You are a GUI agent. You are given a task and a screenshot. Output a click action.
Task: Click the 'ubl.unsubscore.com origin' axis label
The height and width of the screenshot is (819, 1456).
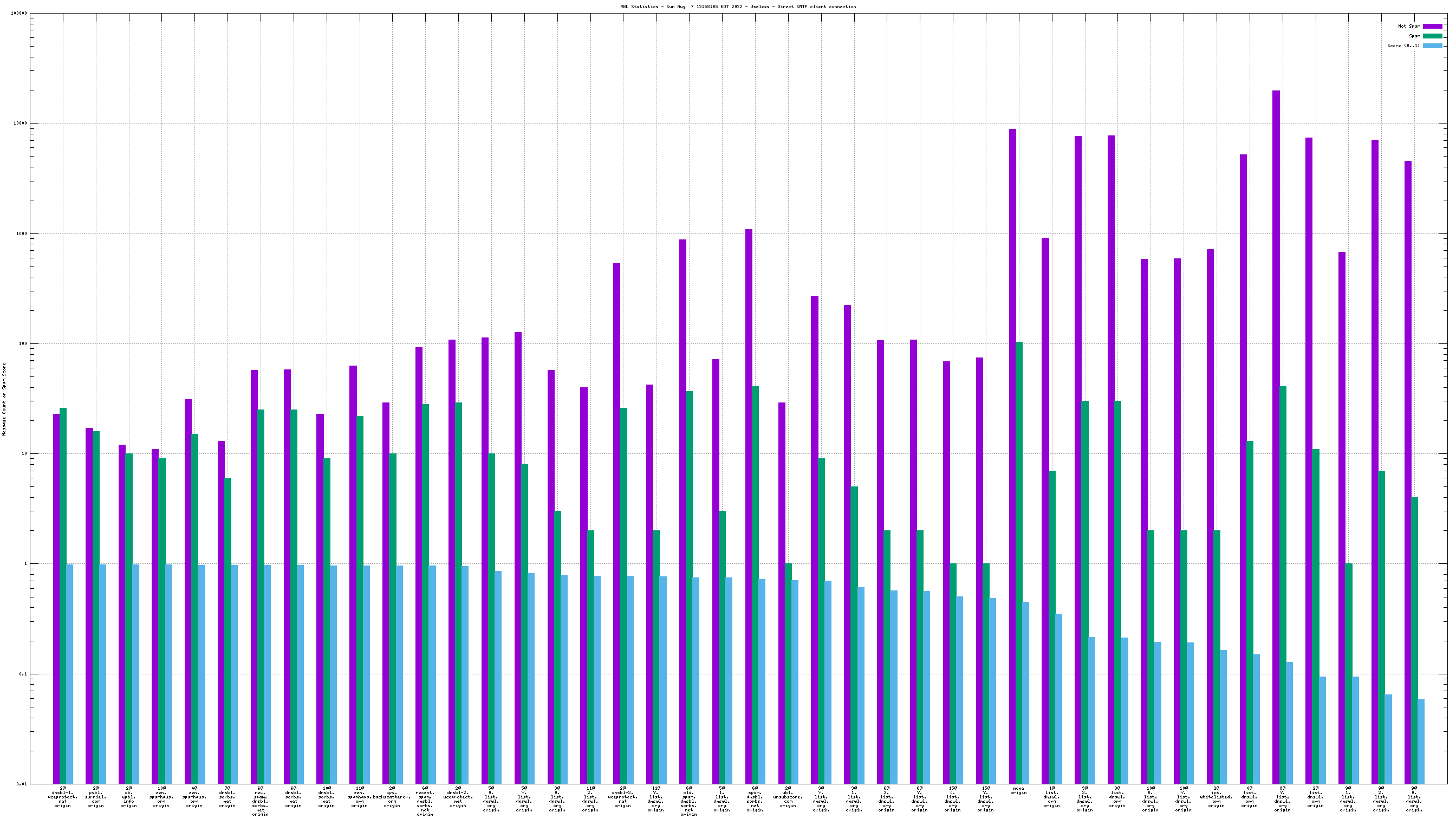(x=788, y=796)
